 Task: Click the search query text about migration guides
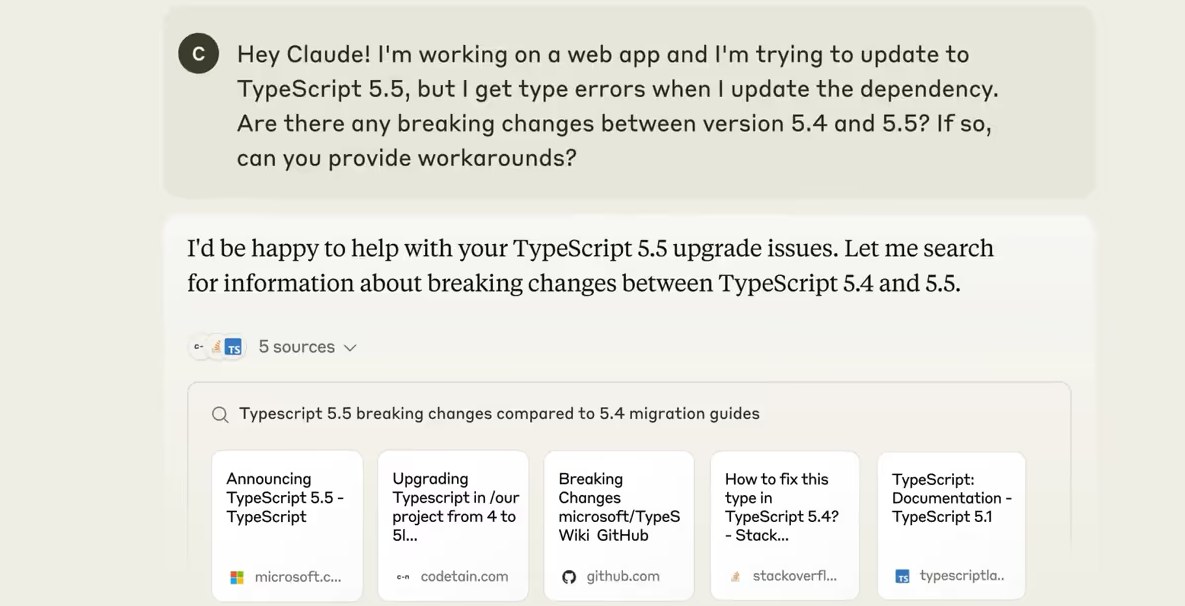[x=499, y=414]
